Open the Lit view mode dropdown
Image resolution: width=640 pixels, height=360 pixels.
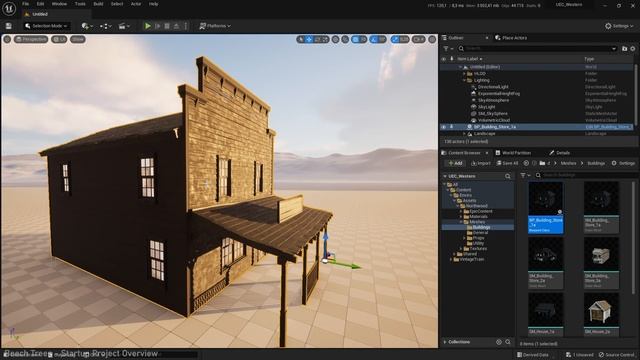(59, 39)
